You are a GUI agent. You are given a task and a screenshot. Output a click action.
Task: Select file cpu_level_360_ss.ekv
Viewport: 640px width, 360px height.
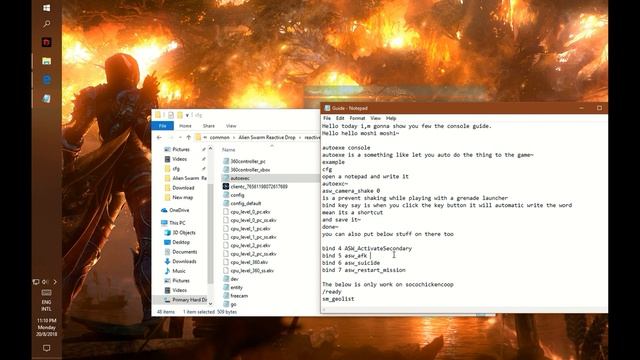(252, 270)
